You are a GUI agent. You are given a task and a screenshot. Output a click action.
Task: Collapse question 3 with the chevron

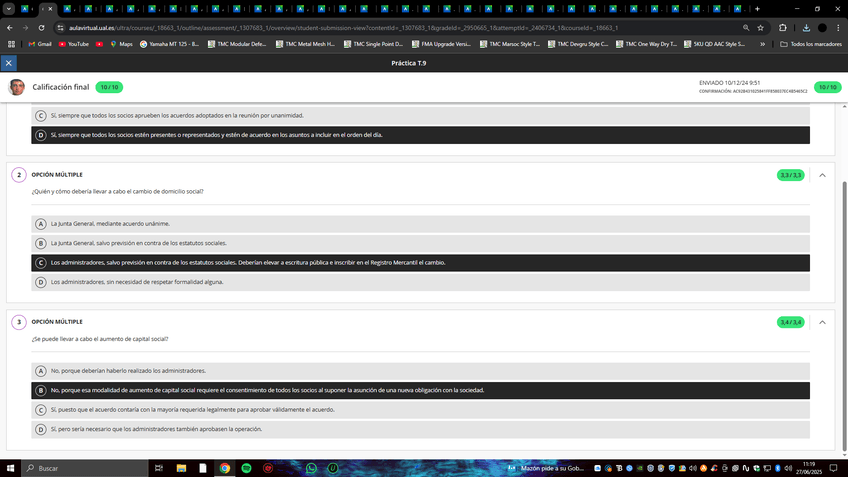coord(822,322)
